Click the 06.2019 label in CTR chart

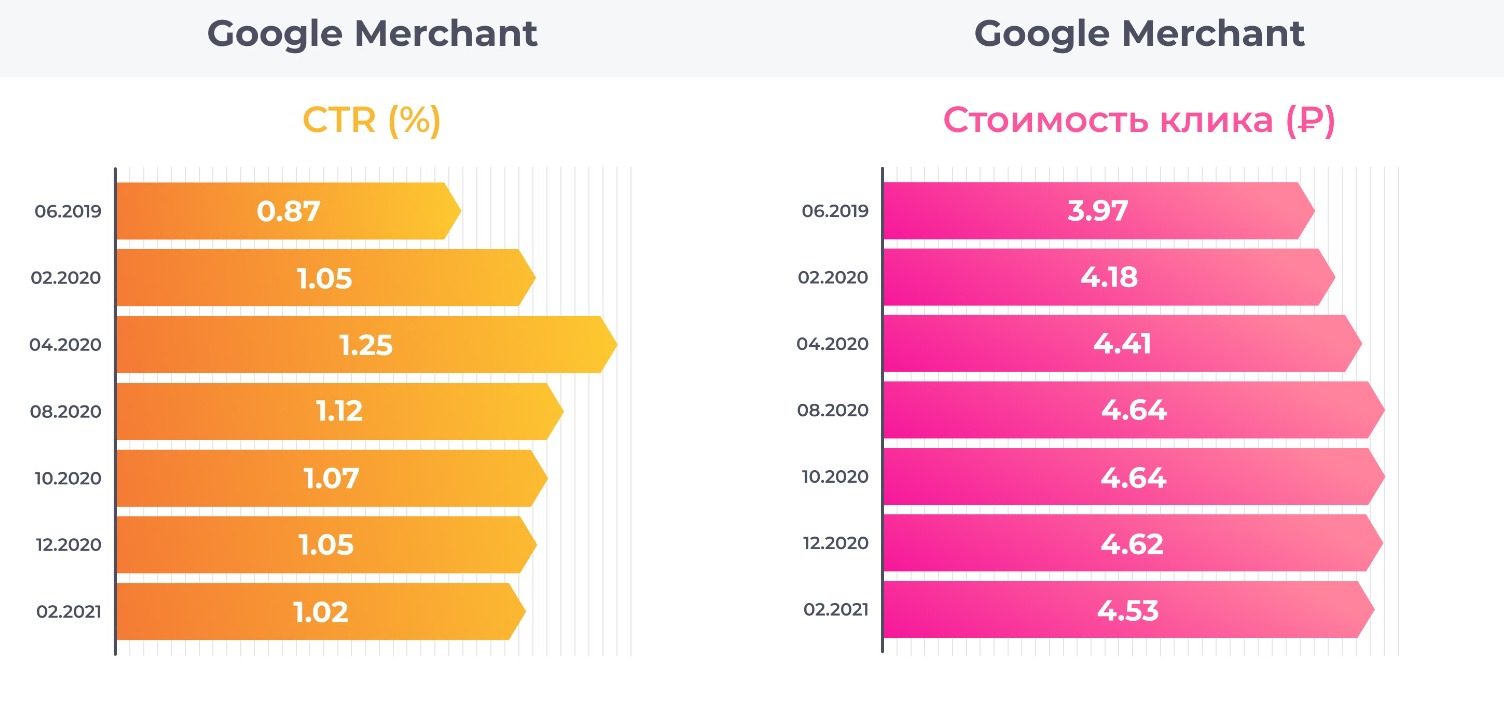(67, 212)
